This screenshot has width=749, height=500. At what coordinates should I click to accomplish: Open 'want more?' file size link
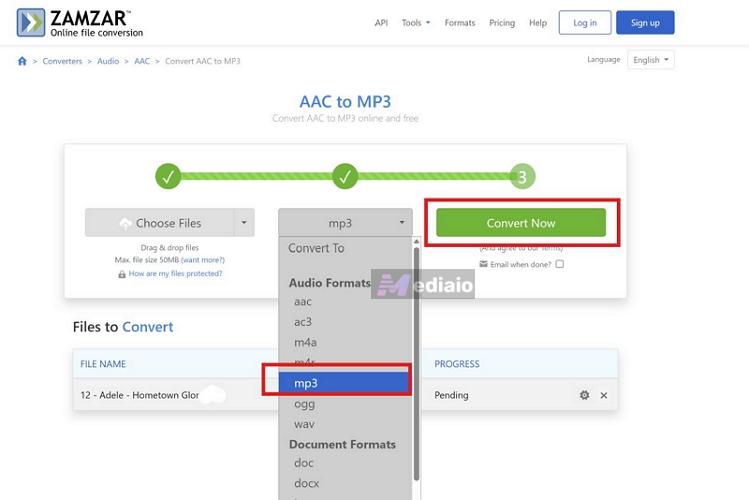pyautogui.click(x=203, y=260)
